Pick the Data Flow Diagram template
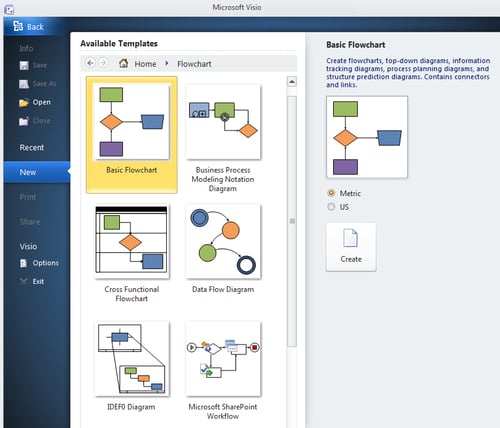The image size is (500, 428). [223, 249]
